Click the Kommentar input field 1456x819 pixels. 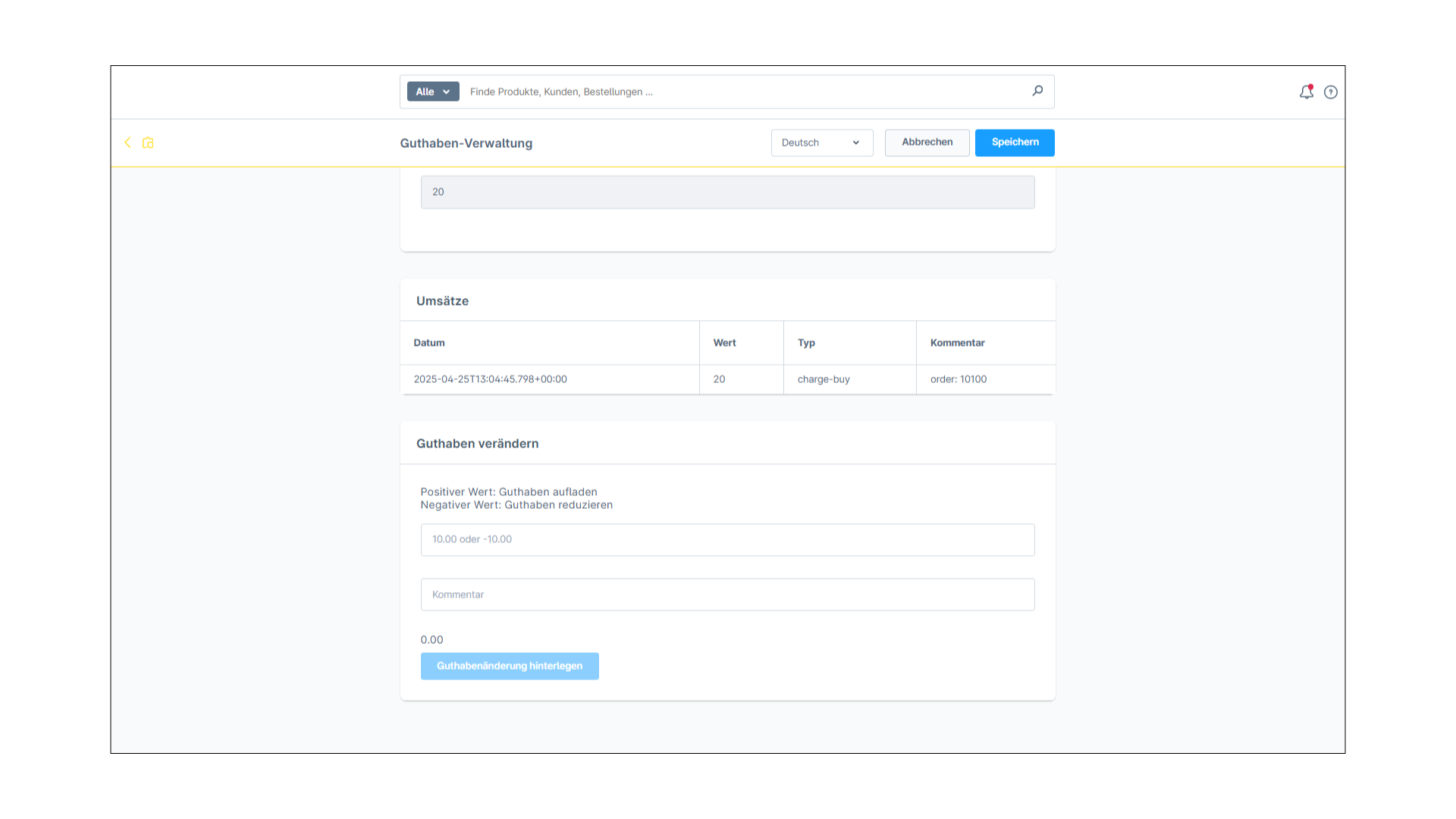(727, 595)
